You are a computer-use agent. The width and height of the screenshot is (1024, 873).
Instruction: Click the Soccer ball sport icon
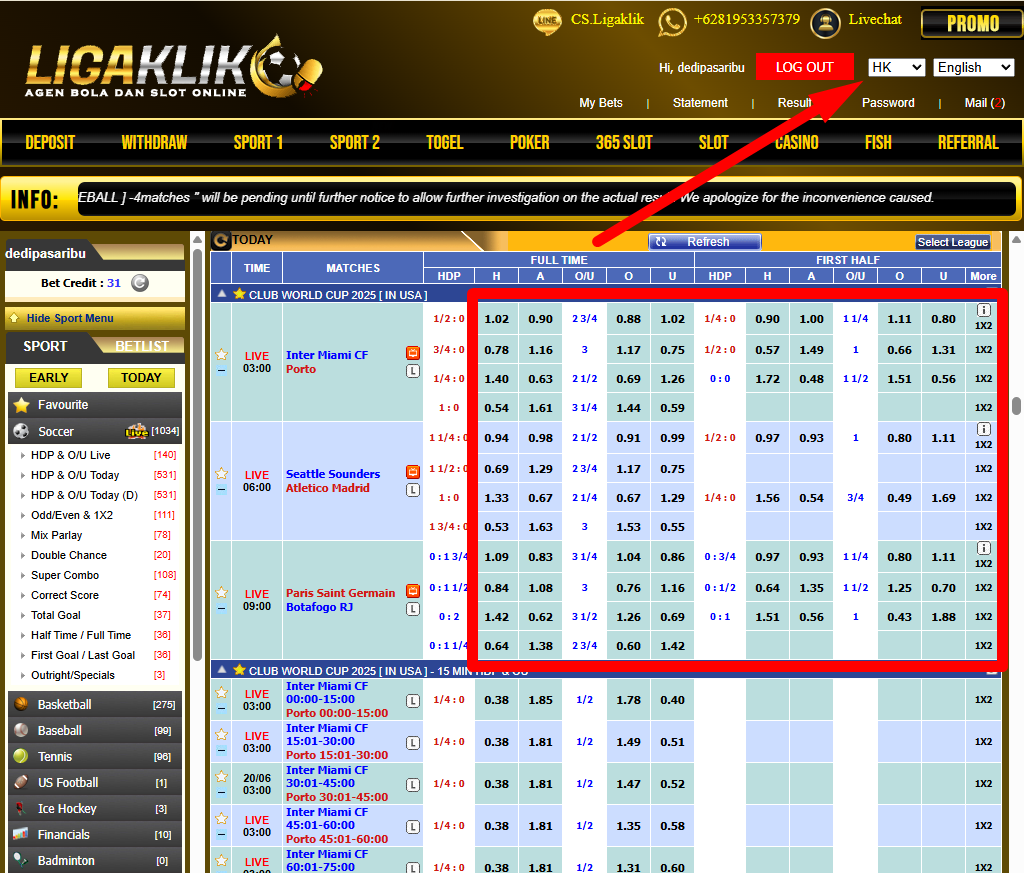click(x=21, y=431)
